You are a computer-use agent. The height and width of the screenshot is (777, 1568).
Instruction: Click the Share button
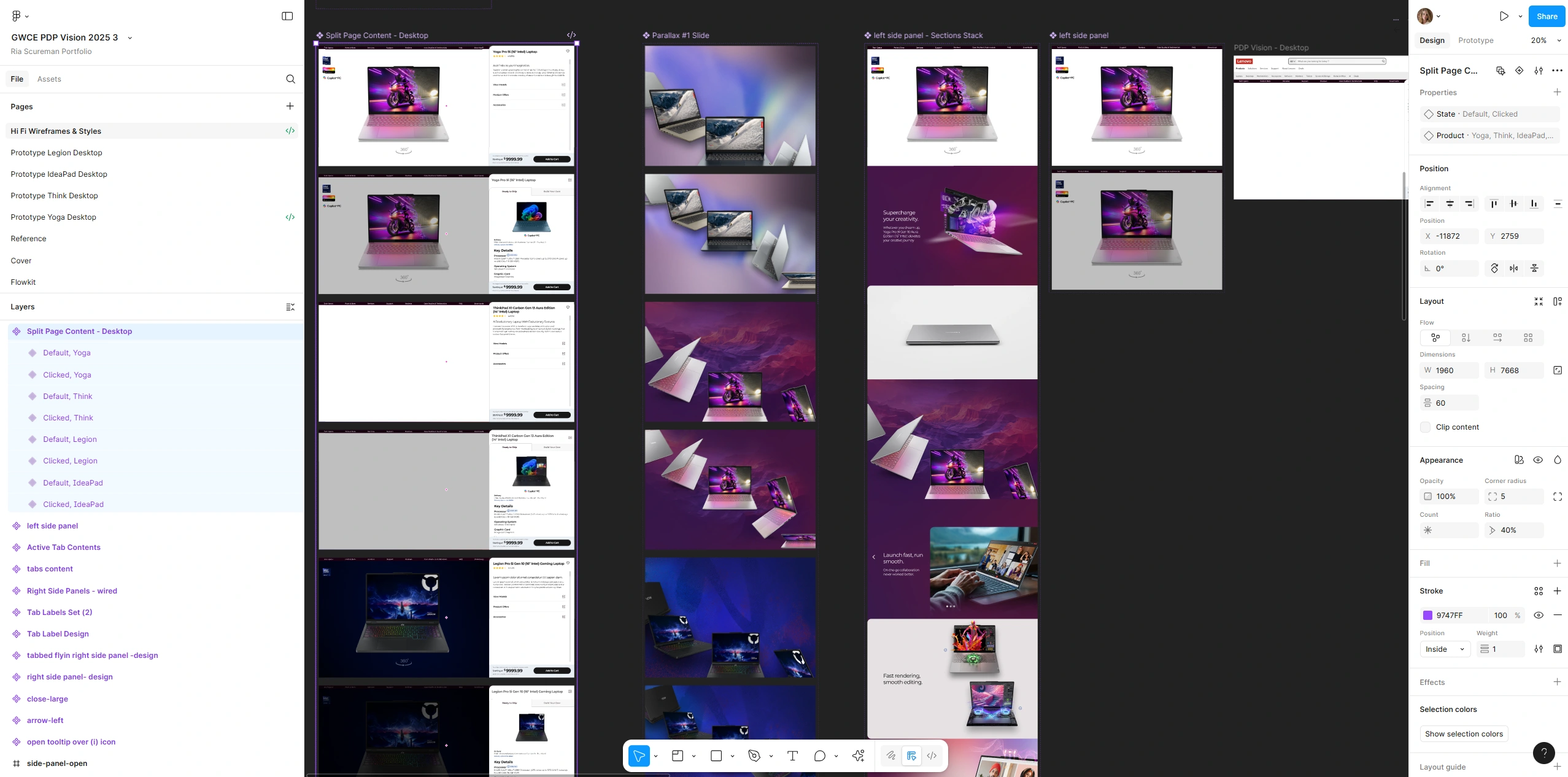[1547, 17]
